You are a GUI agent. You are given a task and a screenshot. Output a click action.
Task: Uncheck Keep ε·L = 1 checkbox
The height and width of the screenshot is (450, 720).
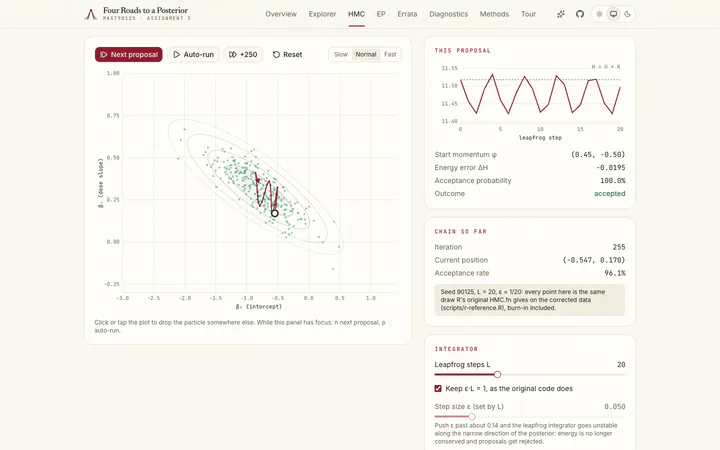coord(438,388)
